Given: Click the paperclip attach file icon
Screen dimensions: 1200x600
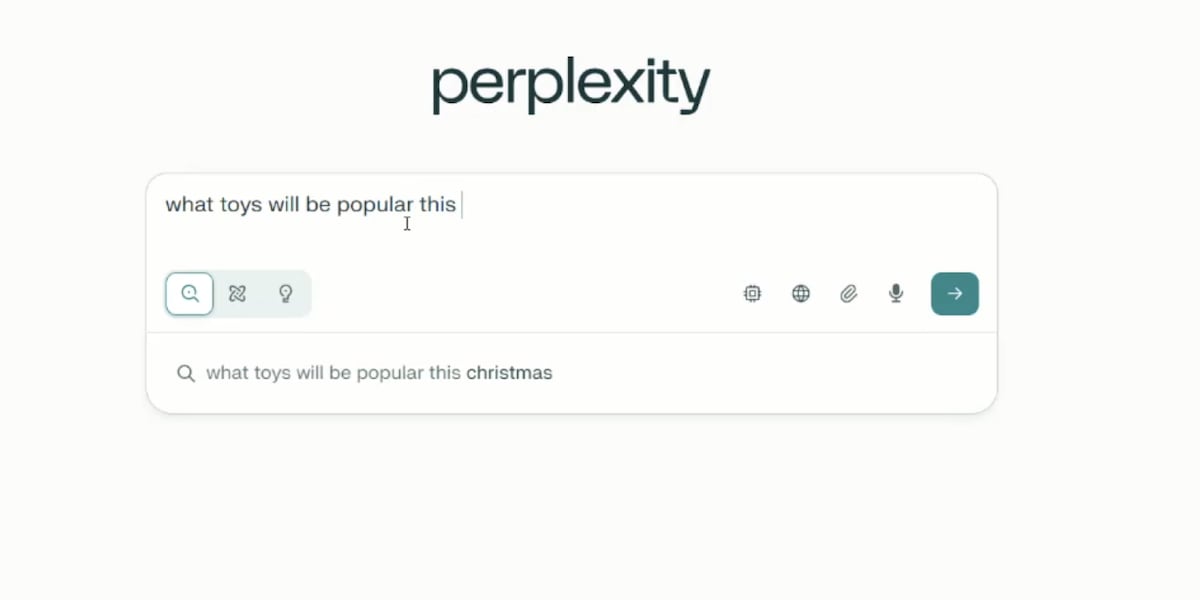Looking at the screenshot, I should point(848,294).
